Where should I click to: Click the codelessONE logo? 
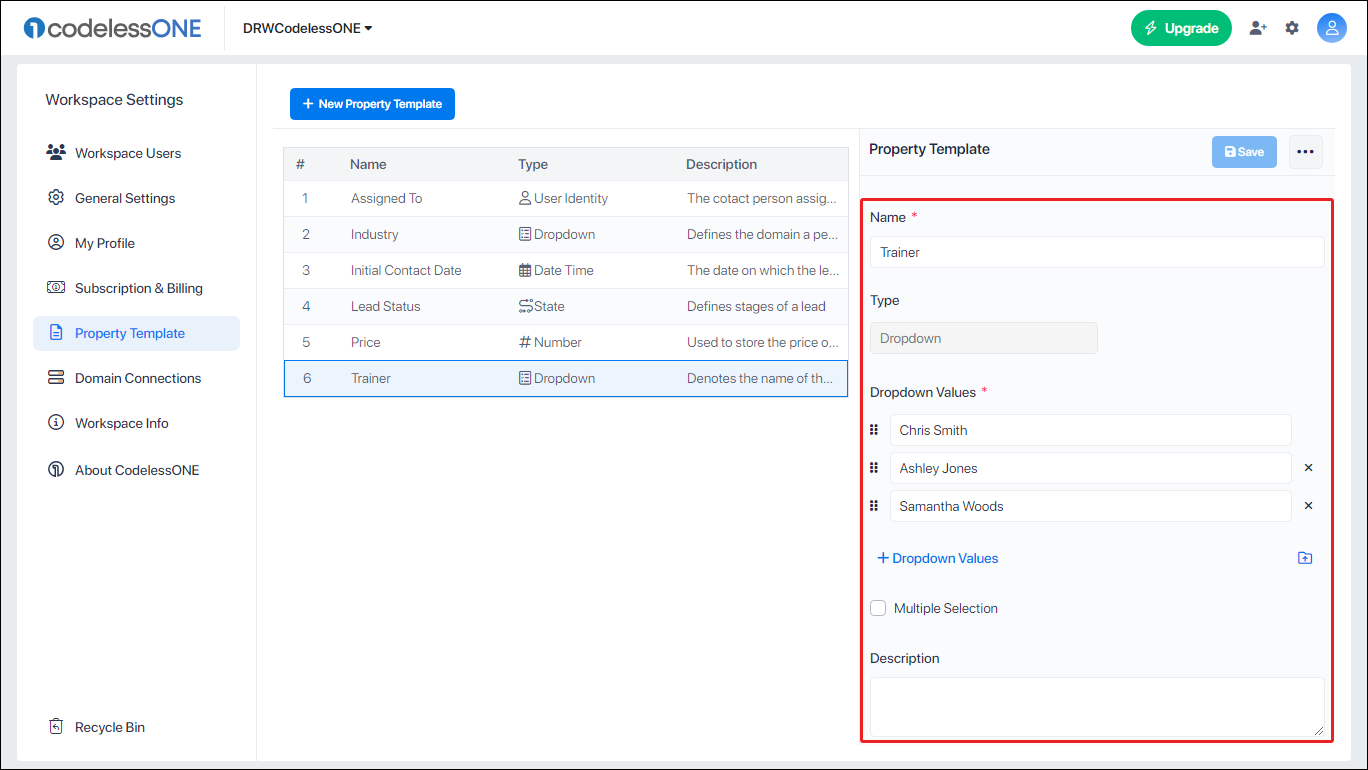pyautogui.click(x=113, y=28)
